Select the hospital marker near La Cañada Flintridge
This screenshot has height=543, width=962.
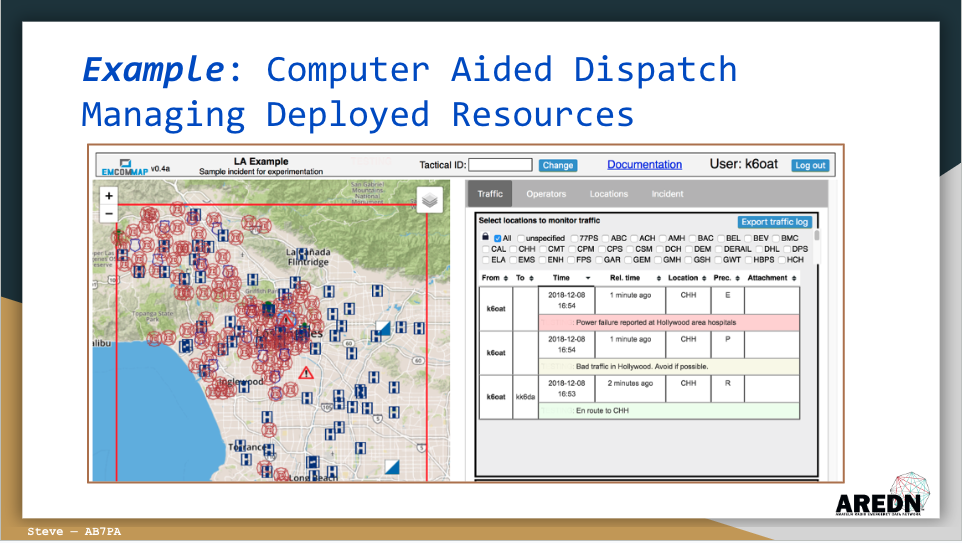click(302, 254)
